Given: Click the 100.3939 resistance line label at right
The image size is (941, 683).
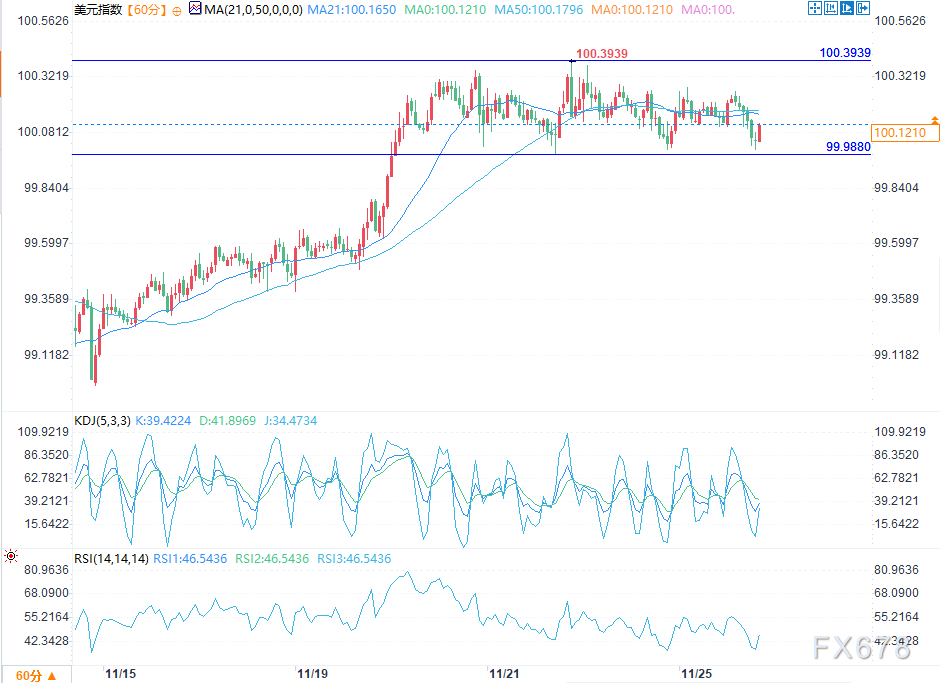Looking at the screenshot, I should tap(845, 52).
